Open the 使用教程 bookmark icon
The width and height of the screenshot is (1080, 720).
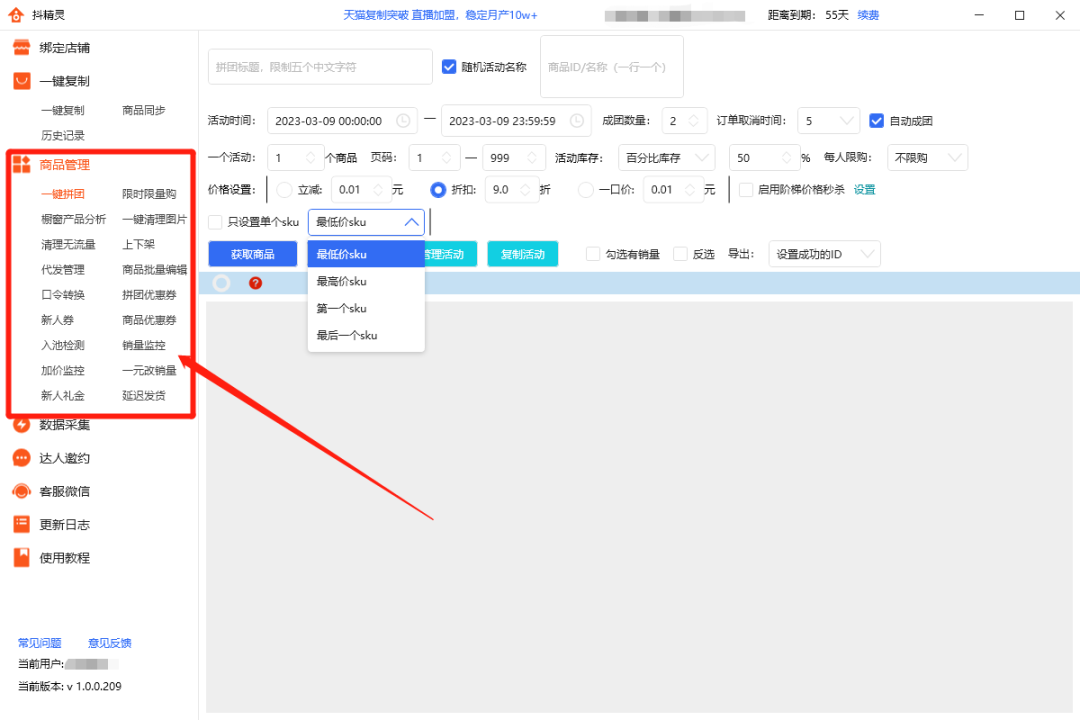tap(20, 557)
